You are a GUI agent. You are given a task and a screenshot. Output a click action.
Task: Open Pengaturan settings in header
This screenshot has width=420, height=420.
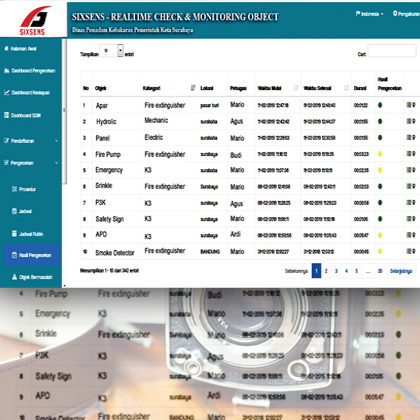(x=406, y=14)
